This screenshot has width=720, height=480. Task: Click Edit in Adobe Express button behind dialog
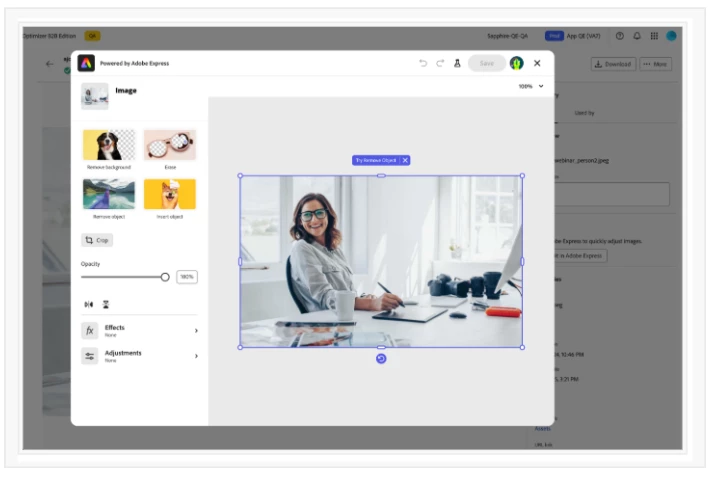click(580, 256)
